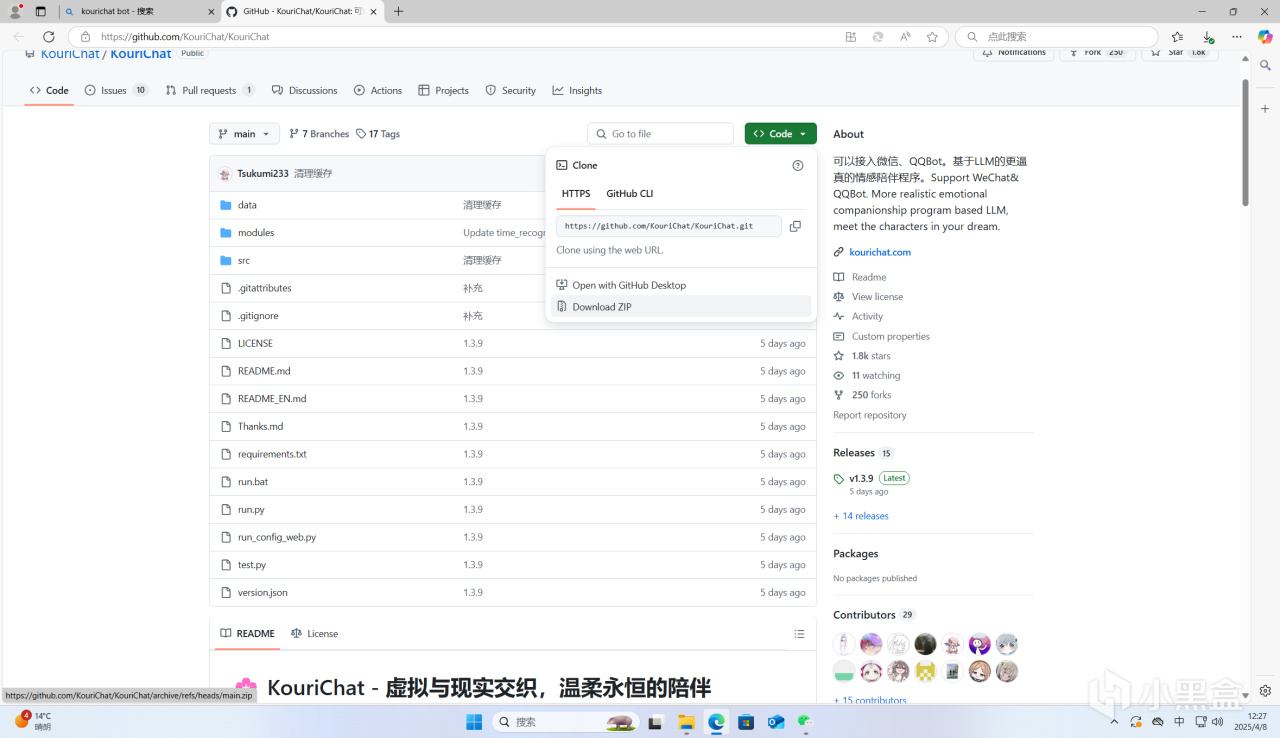
Task: Open the browser Downloads icon
Action: tap(1208, 37)
